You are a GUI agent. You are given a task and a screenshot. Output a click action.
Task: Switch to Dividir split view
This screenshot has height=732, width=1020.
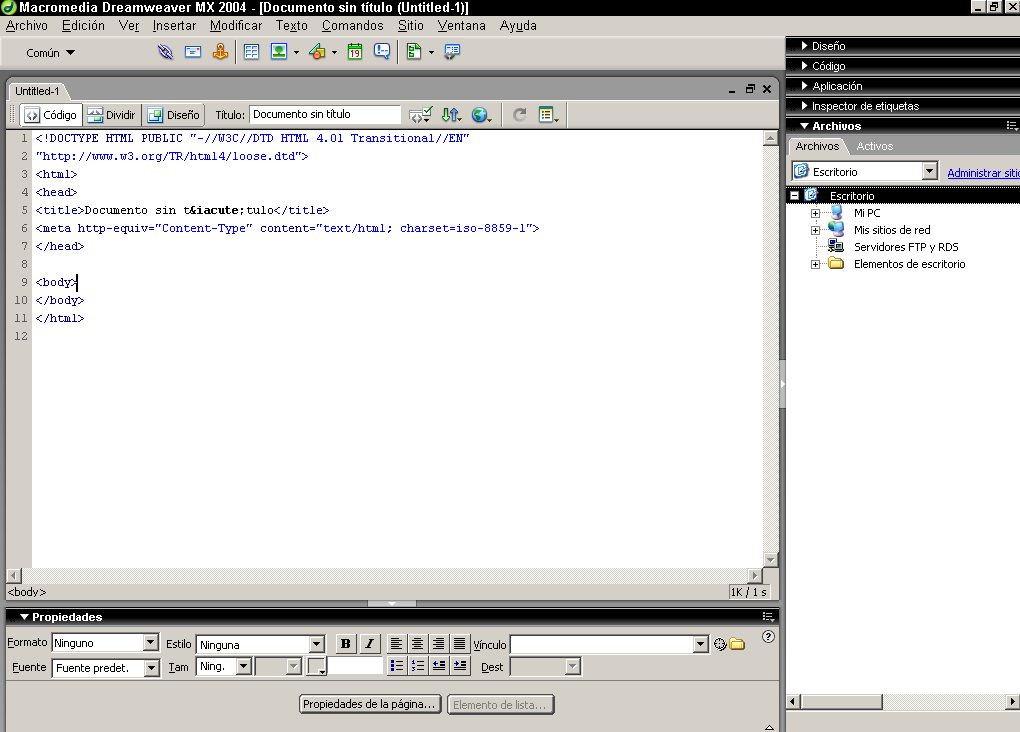tap(112, 115)
